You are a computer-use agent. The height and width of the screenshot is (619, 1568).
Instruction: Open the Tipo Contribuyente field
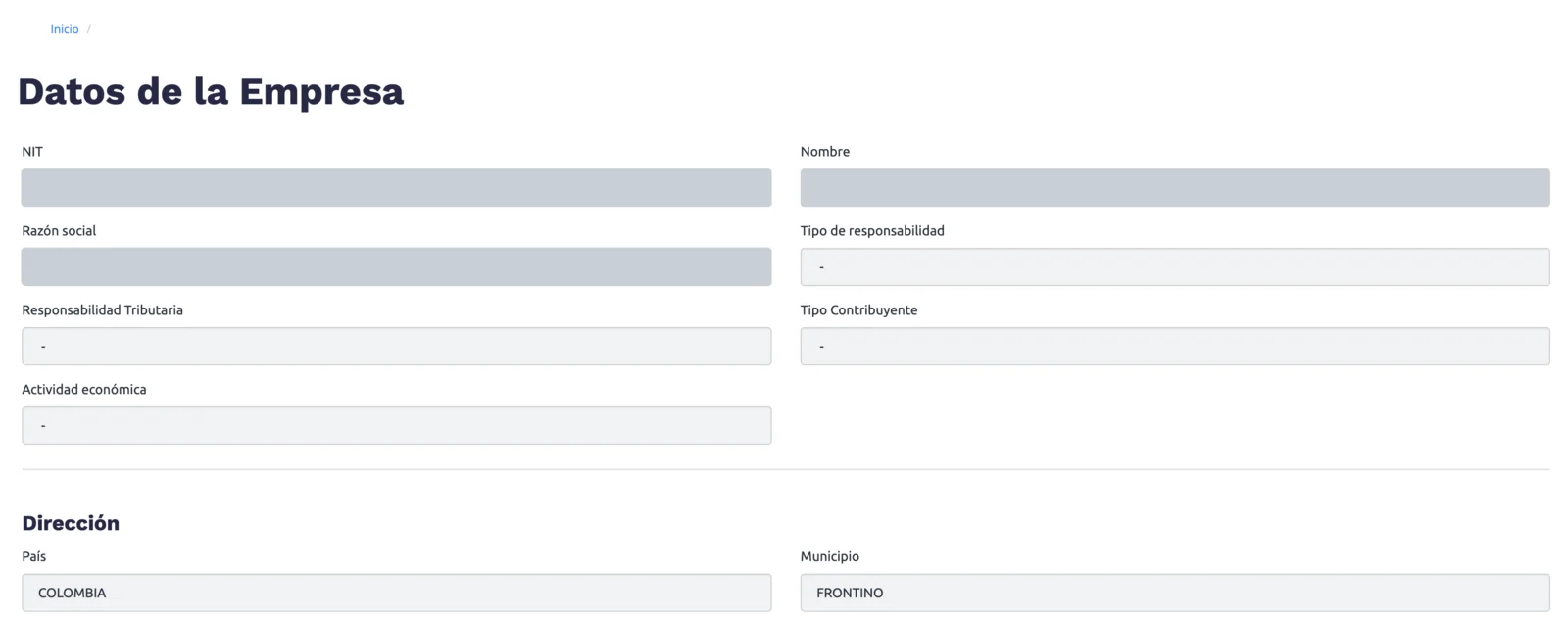(x=1175, y=346)
